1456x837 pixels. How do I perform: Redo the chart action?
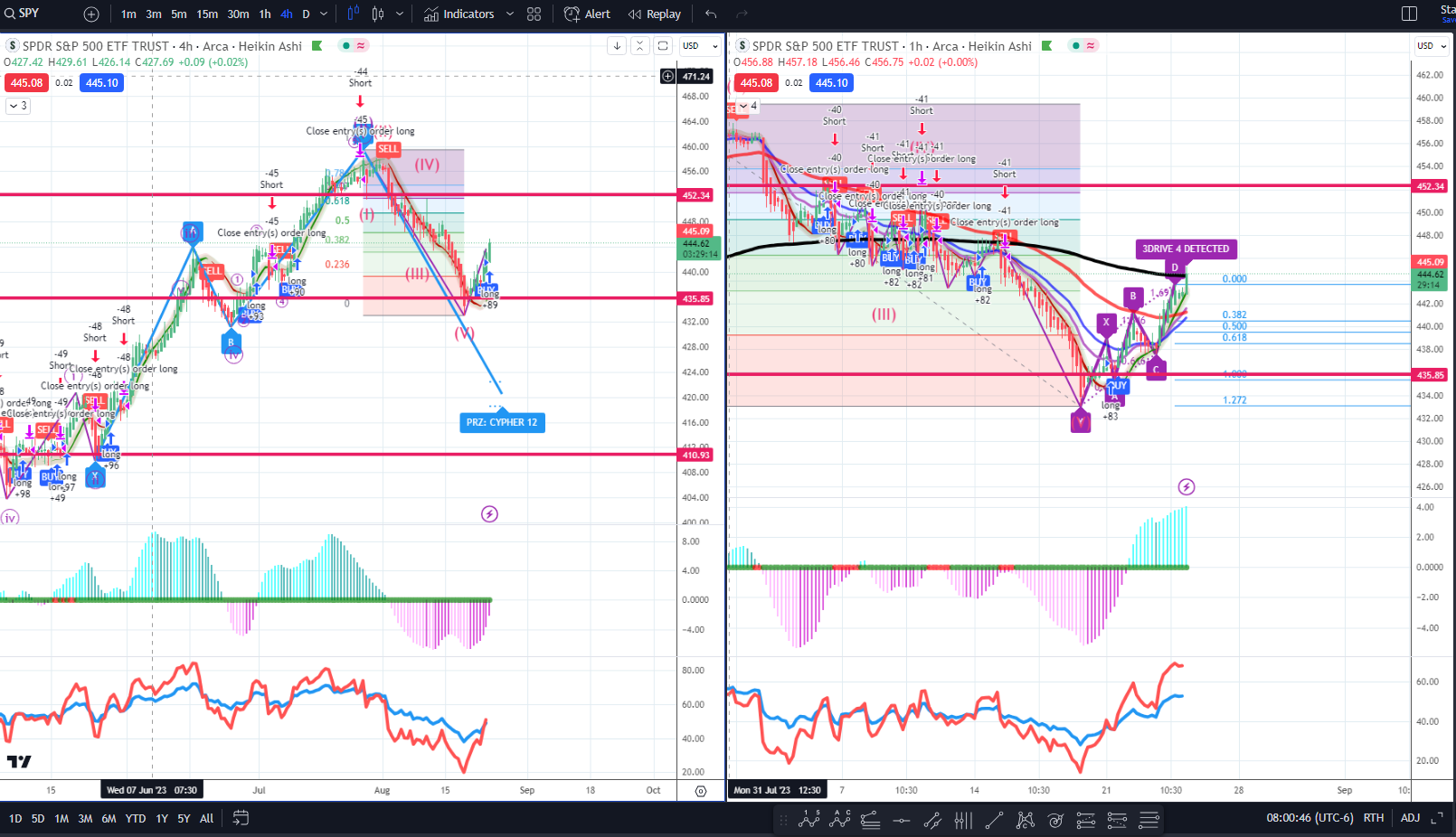pos(742,14)
